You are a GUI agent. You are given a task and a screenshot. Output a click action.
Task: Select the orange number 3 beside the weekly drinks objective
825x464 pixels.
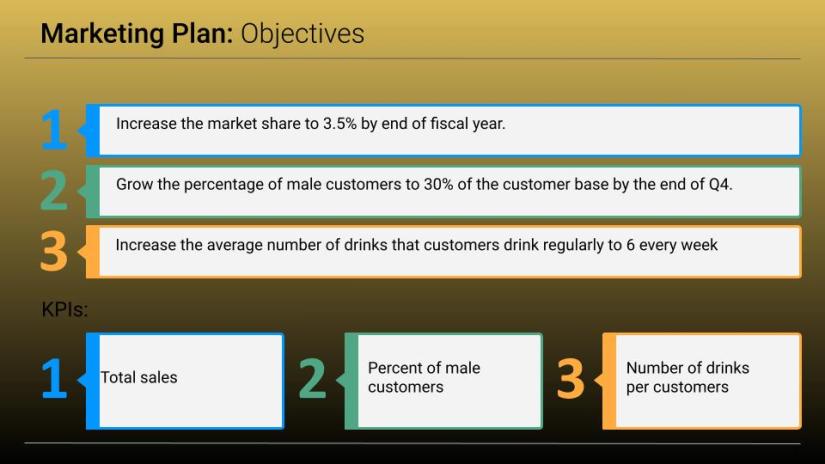click(54, 252)
